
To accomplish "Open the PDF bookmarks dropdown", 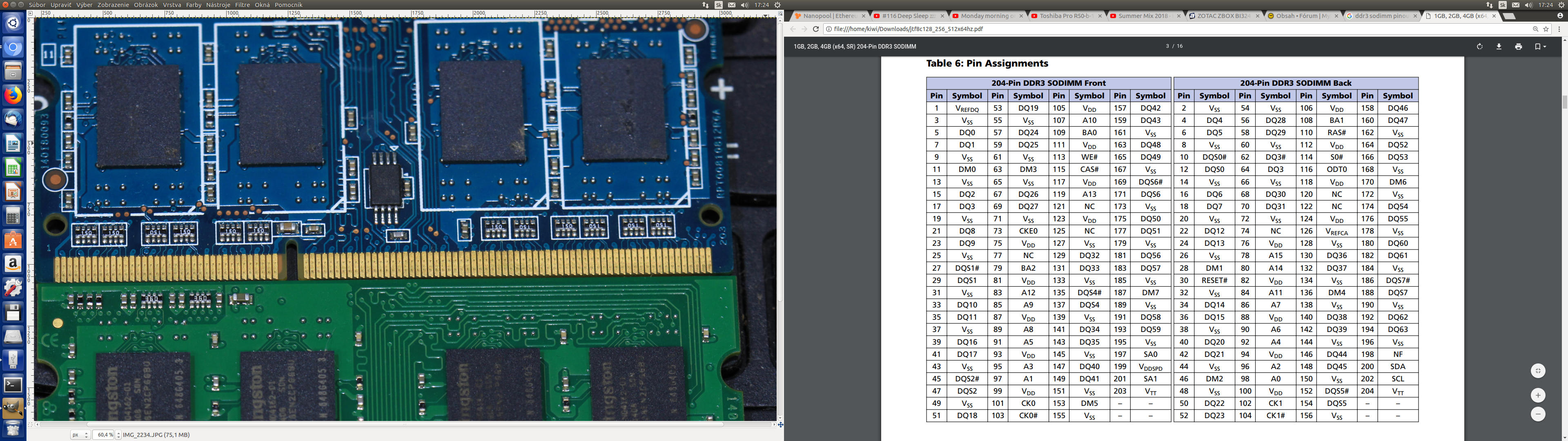I will 1540,47.
